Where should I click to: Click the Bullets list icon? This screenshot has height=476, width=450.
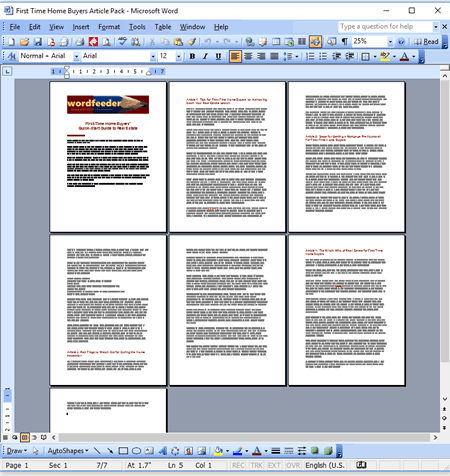(323, 56)
